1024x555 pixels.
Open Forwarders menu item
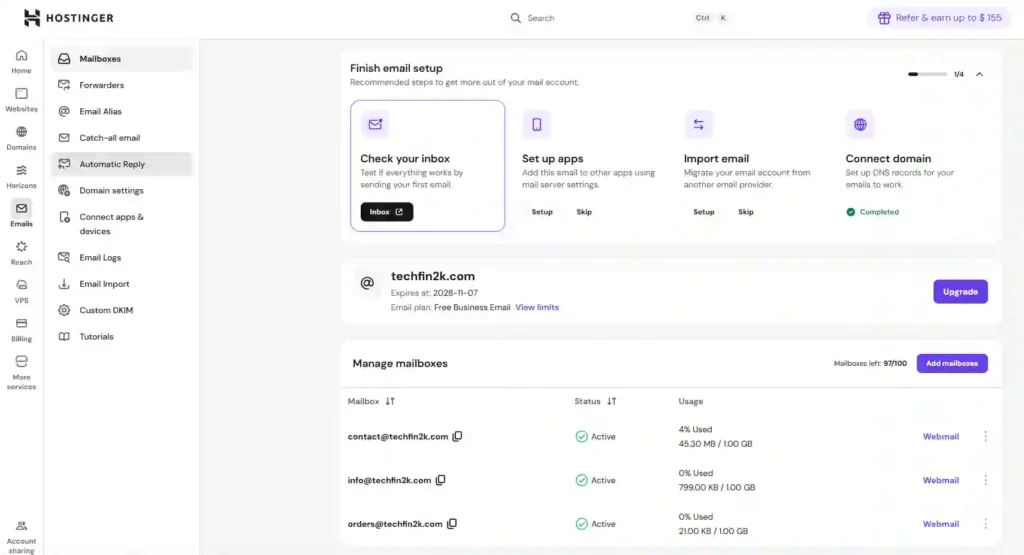[121, 85]
